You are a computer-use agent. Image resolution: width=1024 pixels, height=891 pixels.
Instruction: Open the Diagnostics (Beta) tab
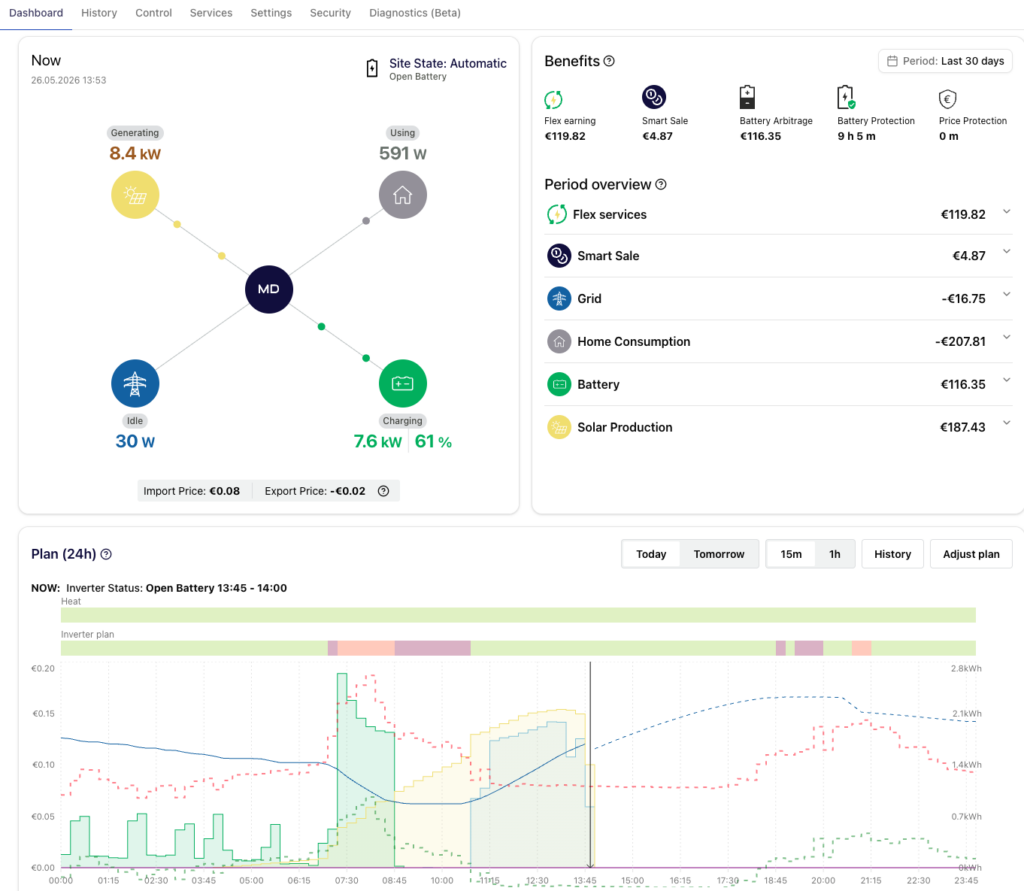coord(415,13)
